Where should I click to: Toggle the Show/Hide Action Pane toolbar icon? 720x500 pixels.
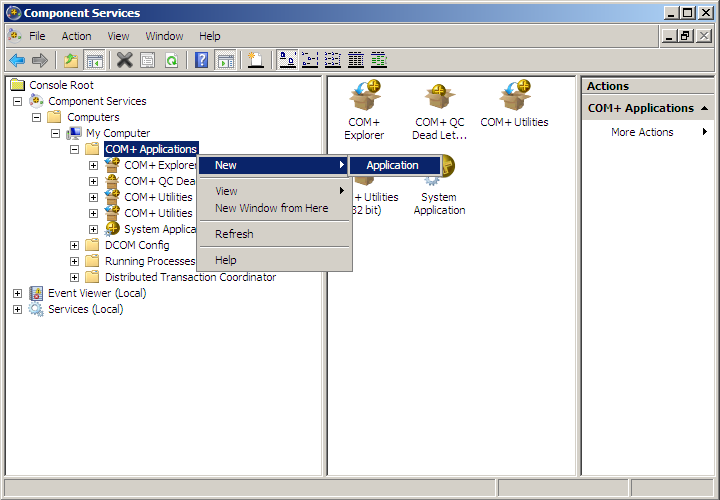225,60
